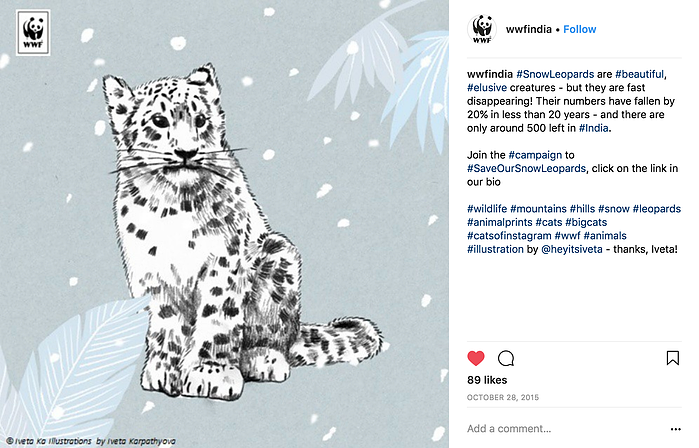View the 89 likes list
Viewport: 699px width, 448px height.
click(x=487, y=380)
